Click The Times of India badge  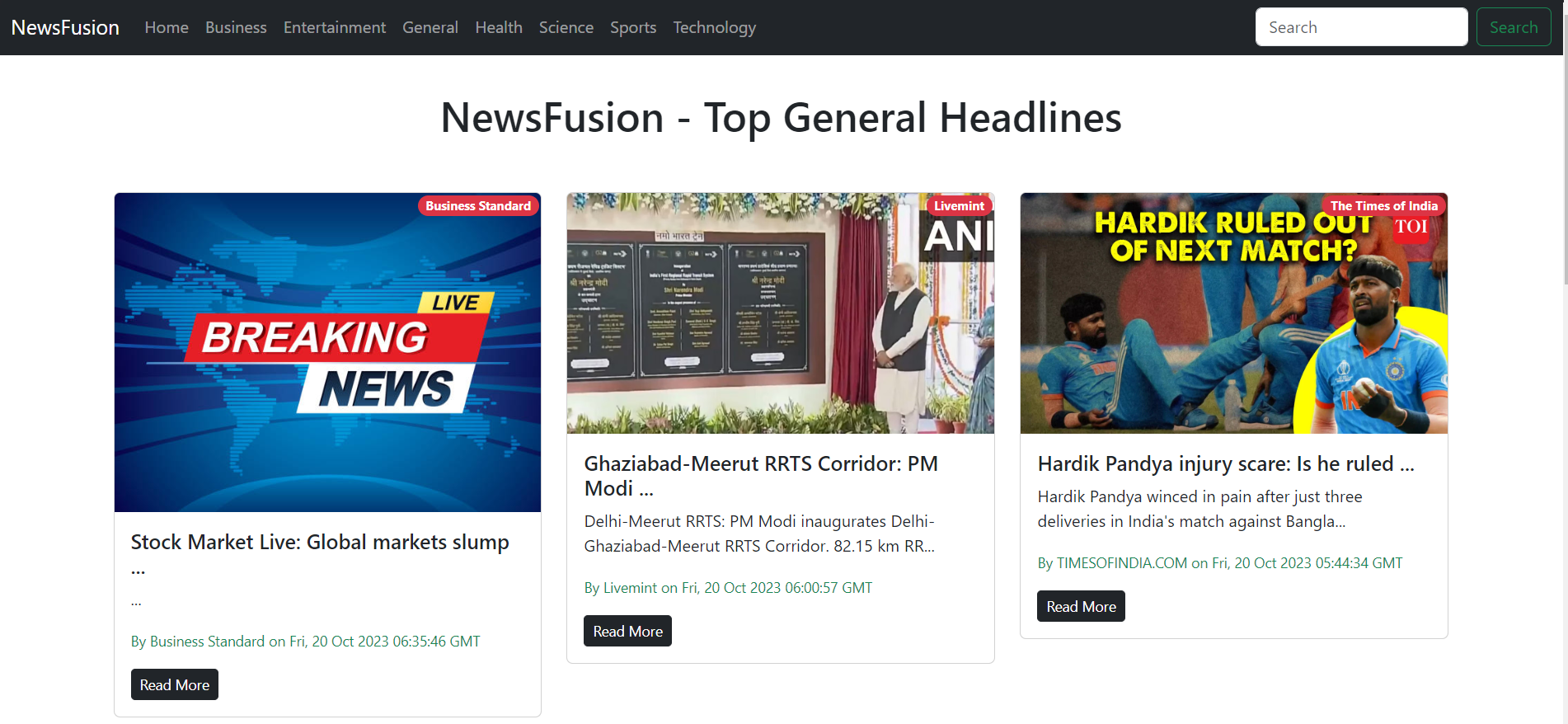(1383, 206)
